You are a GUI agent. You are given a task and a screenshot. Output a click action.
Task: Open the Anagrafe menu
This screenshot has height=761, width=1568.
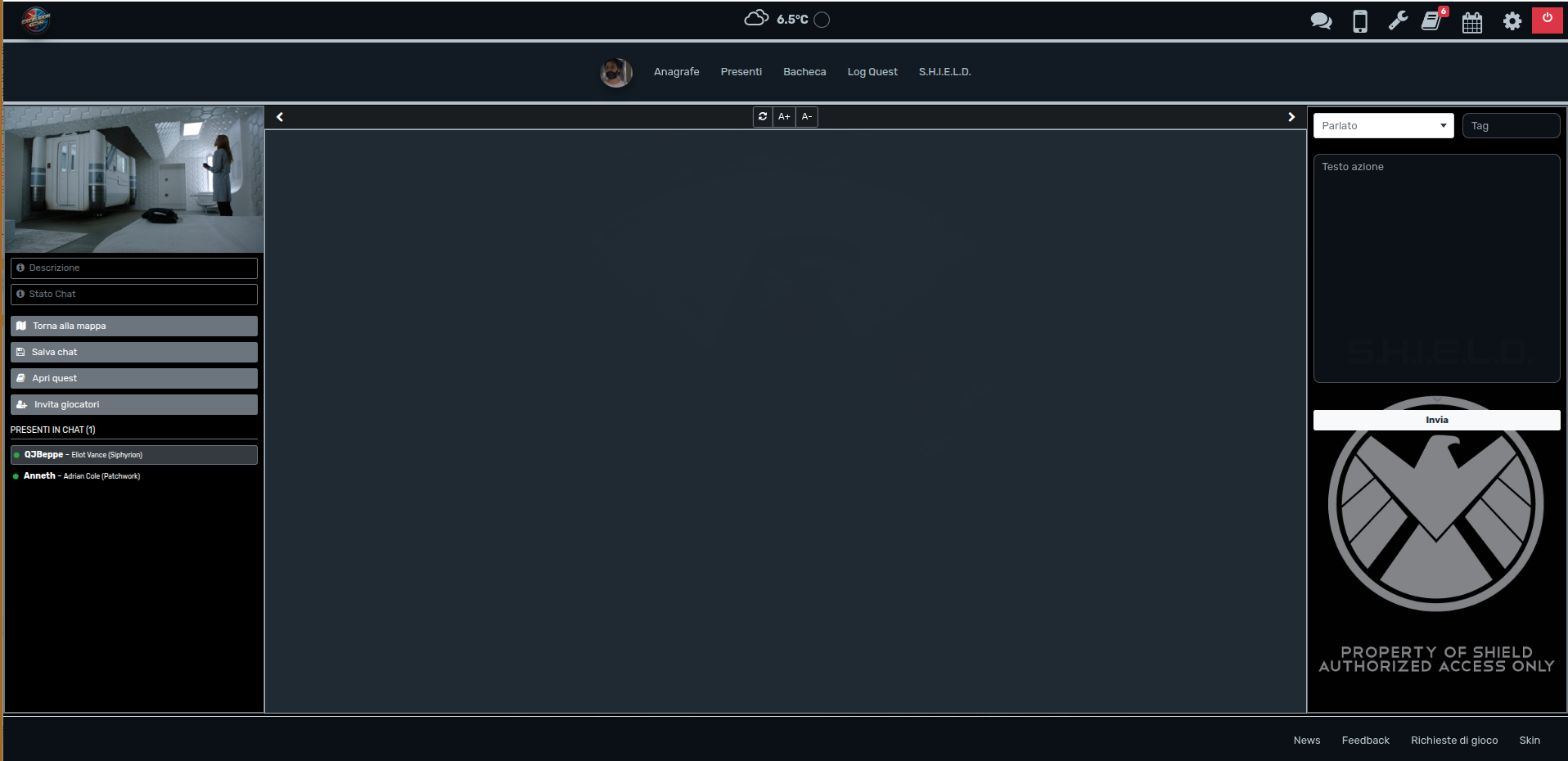coord(677,72)
